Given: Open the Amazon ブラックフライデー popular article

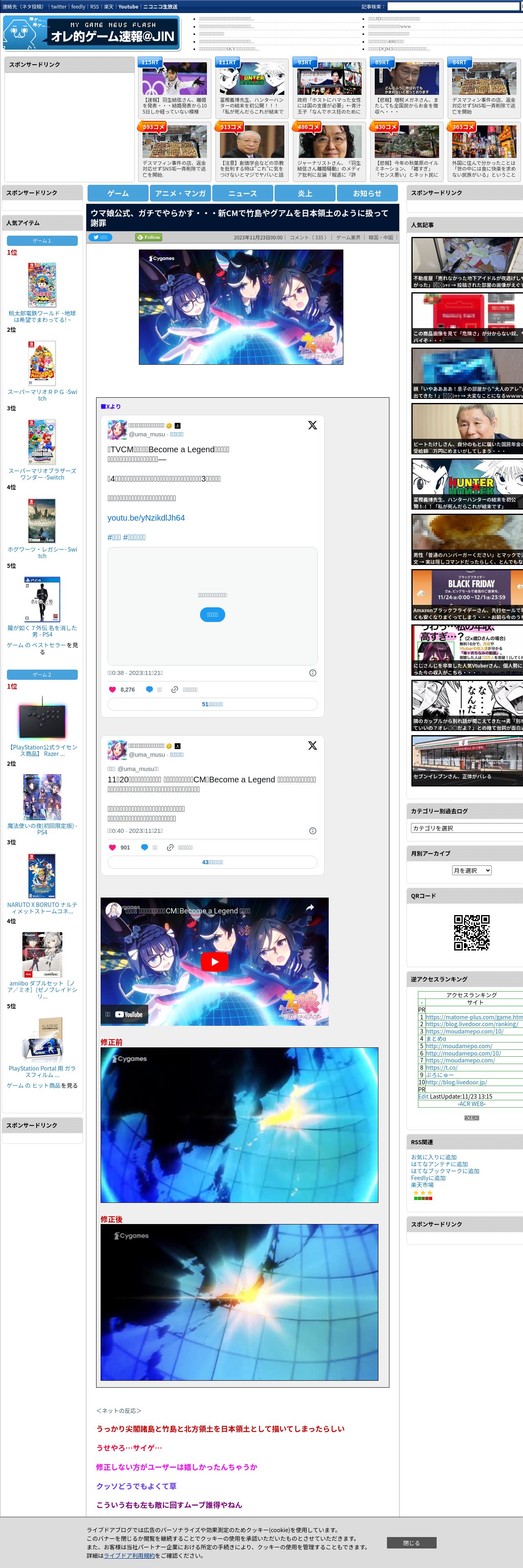Looking at the screenshot, I should pos(467,595).
